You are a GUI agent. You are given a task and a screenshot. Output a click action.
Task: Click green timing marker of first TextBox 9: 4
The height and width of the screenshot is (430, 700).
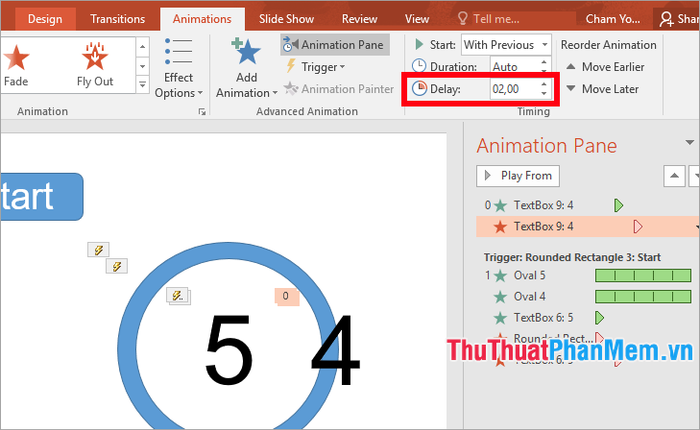pos(618,205)
